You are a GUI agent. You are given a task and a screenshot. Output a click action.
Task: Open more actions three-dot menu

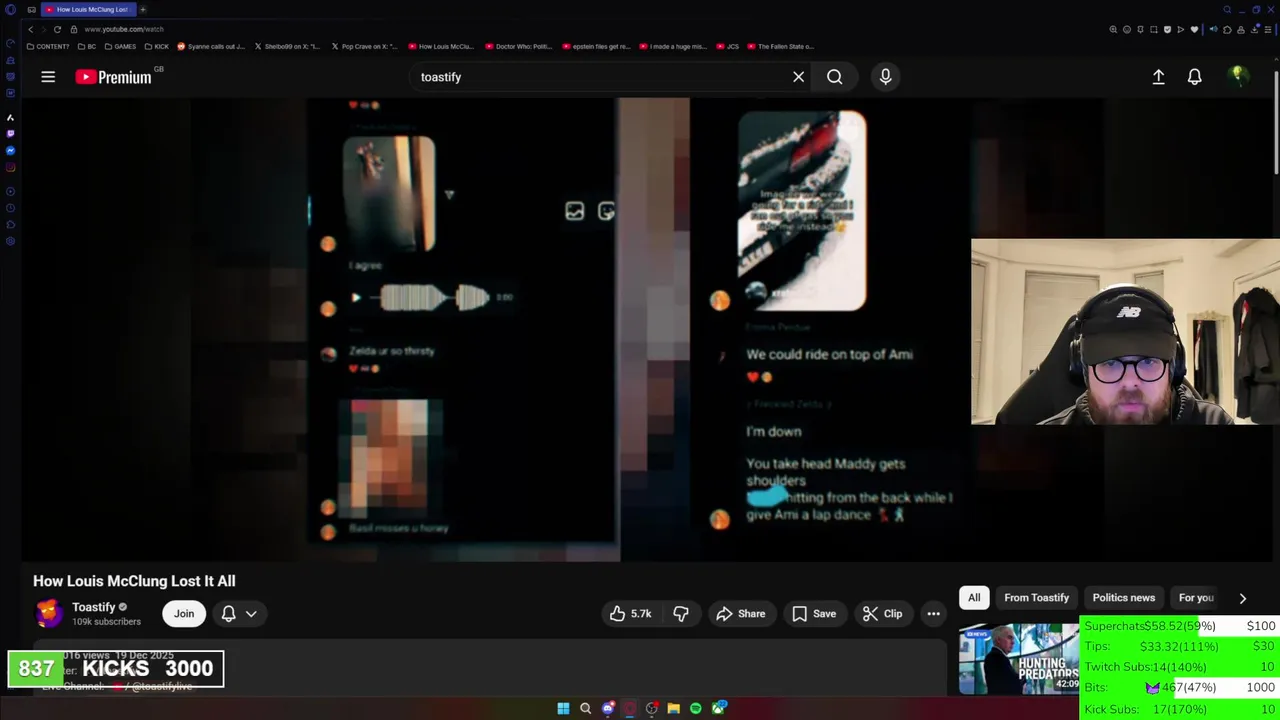pyautogui.click(x=933, y=614)
